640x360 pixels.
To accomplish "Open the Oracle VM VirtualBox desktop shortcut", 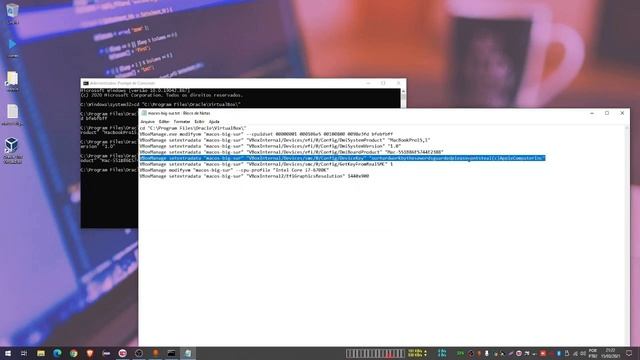I will [x=12, y=150].
